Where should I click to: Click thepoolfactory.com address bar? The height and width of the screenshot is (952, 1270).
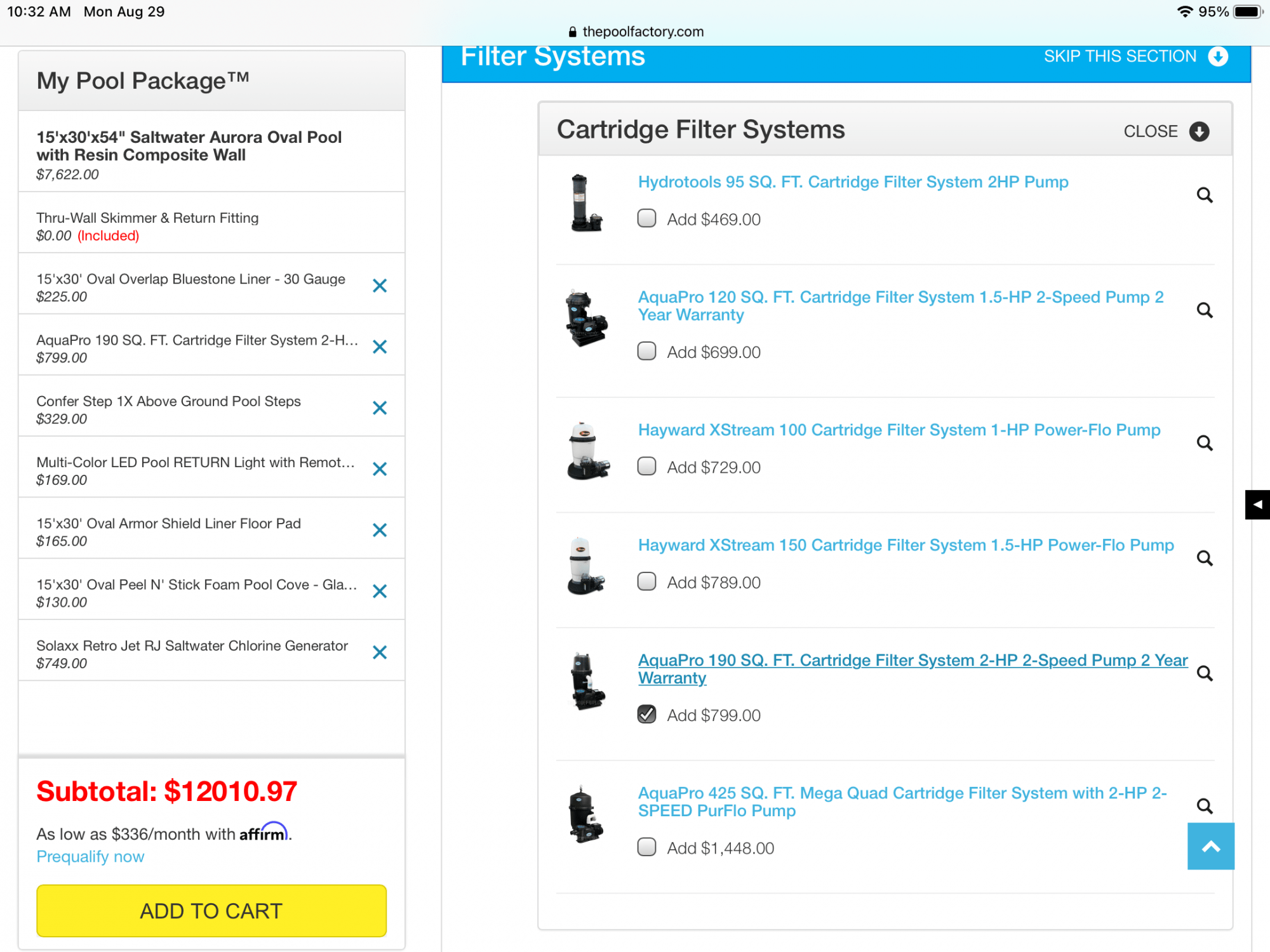(636, 32)
